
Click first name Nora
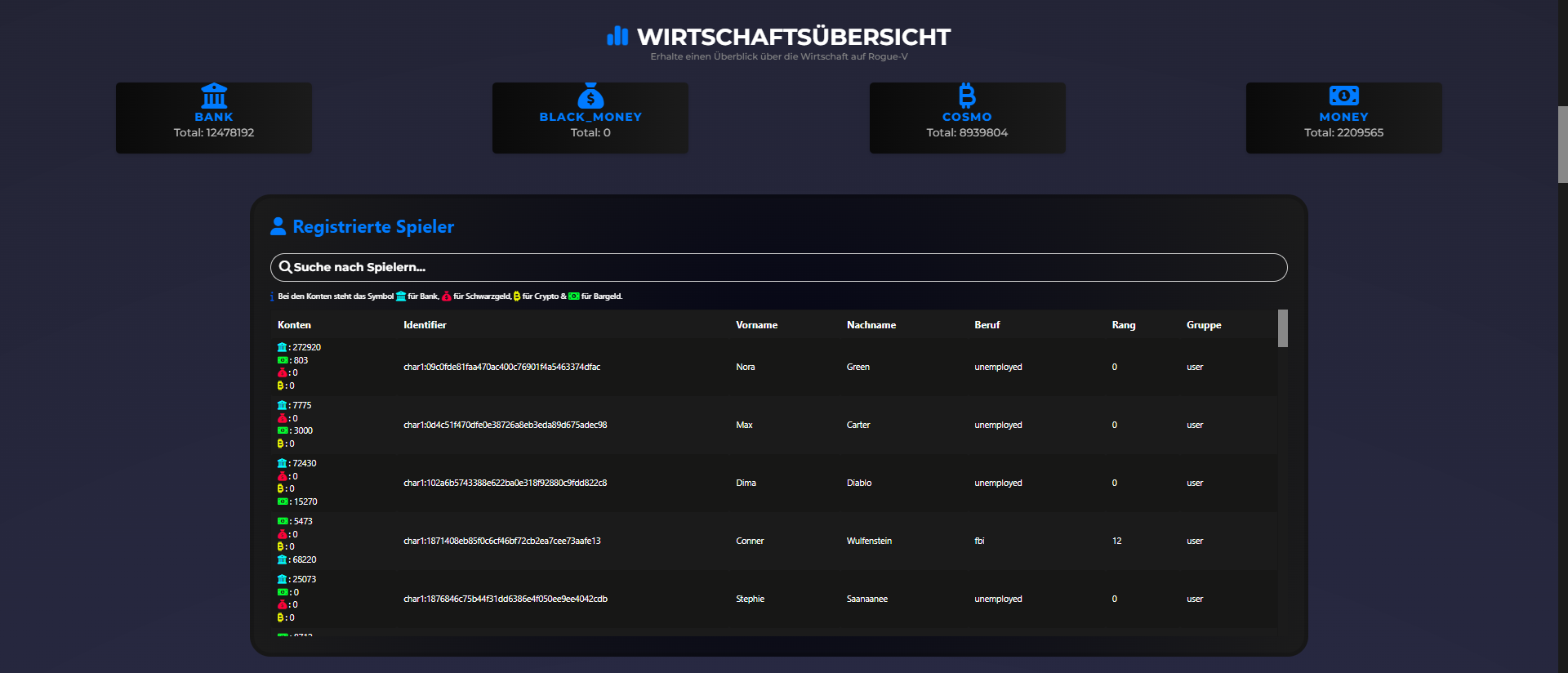(746, 367)
